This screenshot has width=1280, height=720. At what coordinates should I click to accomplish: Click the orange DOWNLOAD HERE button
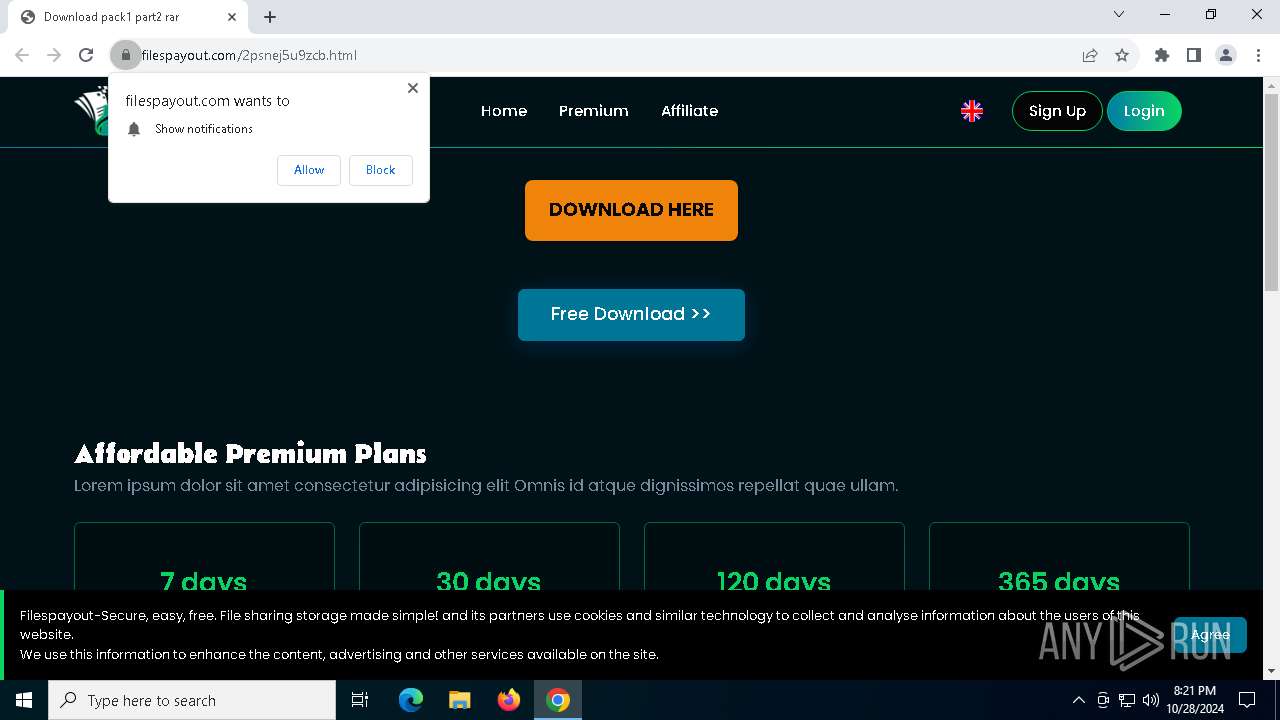631,210
